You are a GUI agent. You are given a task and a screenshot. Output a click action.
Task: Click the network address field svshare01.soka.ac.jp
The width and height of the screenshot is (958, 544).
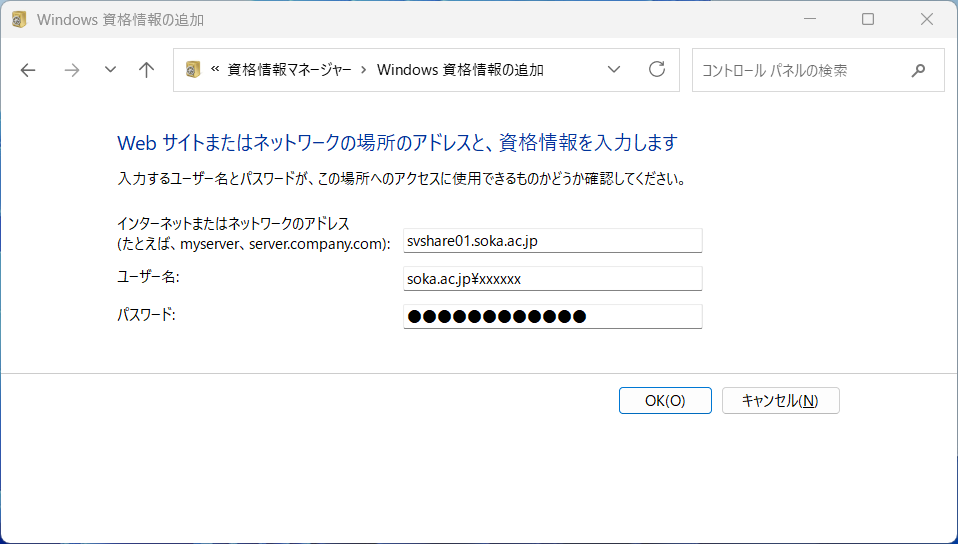point(553,241)
